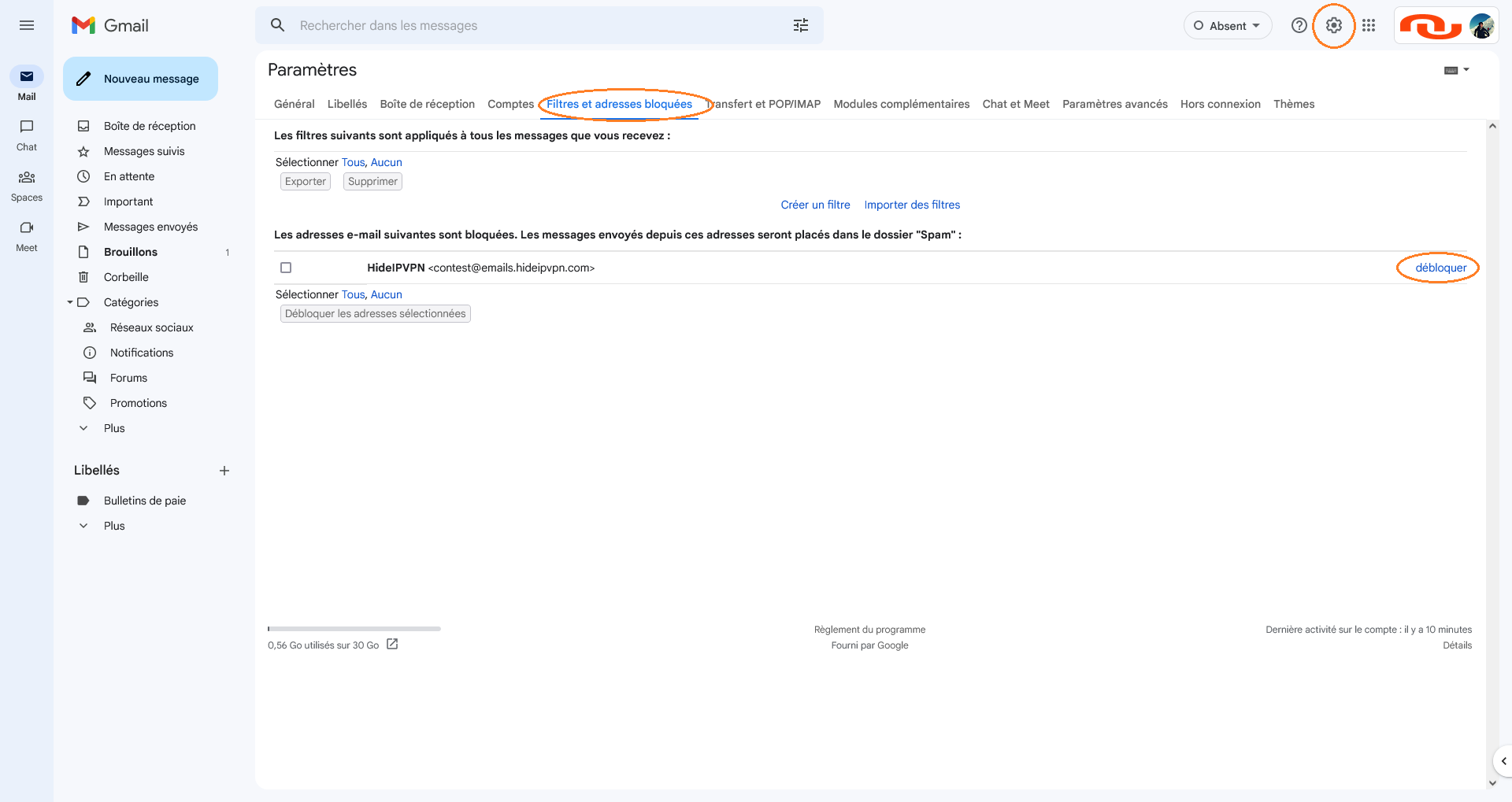Select the Mail icon in left rail
The image size is (1512, 802).
pos(27,76)
